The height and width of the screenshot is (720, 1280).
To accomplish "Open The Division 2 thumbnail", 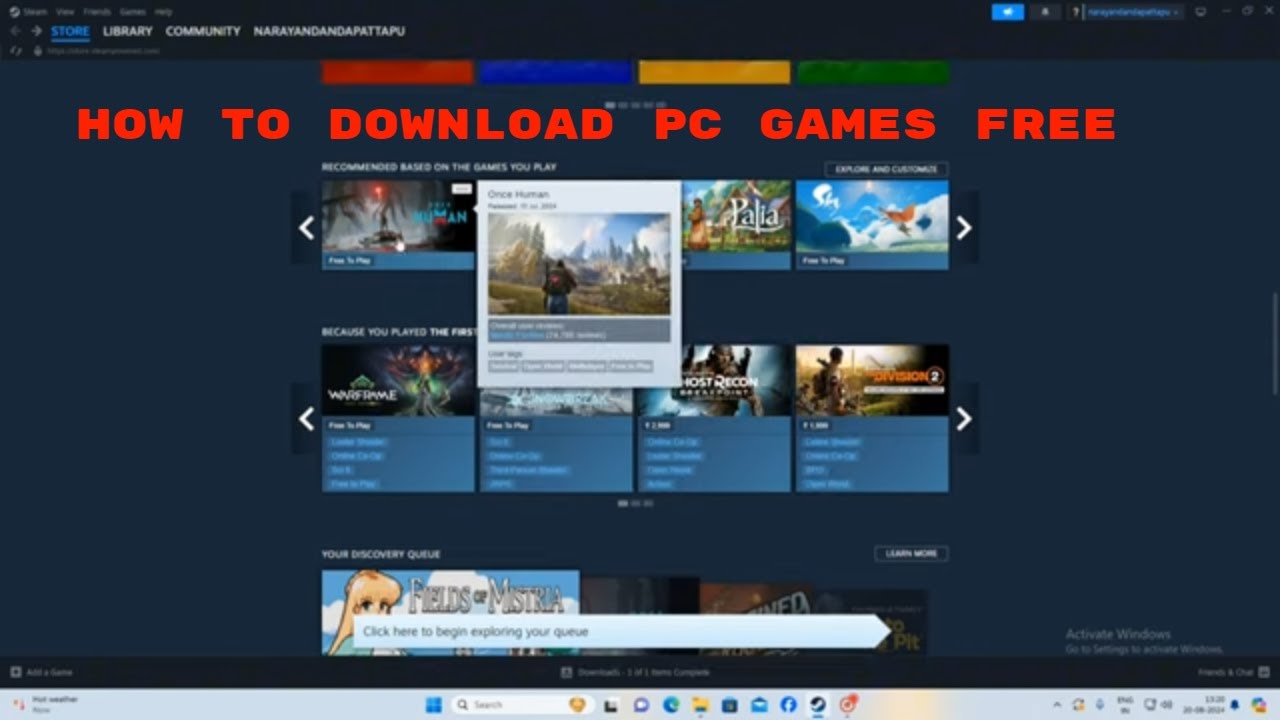I will 872,380.
